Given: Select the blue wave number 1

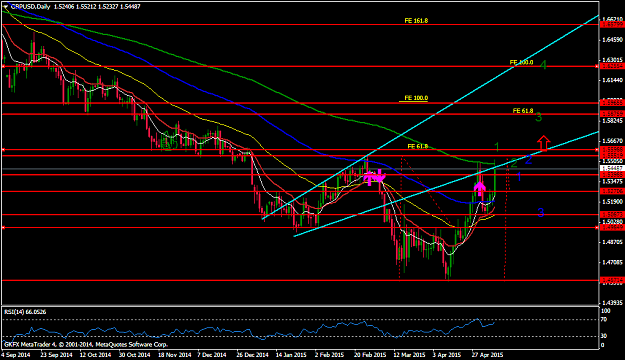Looking at the screenshot, I should [x=519, y=177].
